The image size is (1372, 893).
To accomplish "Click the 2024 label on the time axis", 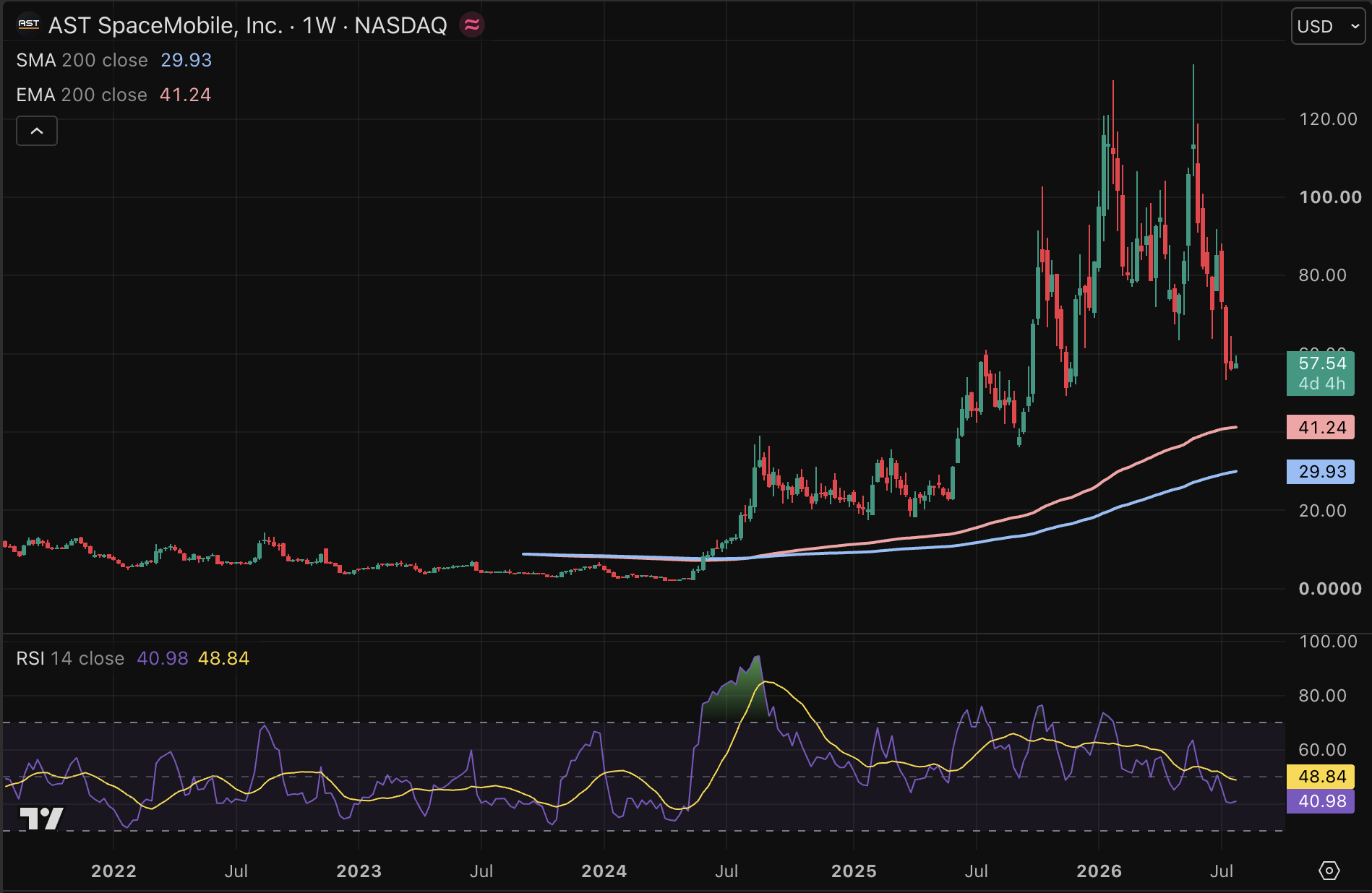I will click(x=604, y=871).
